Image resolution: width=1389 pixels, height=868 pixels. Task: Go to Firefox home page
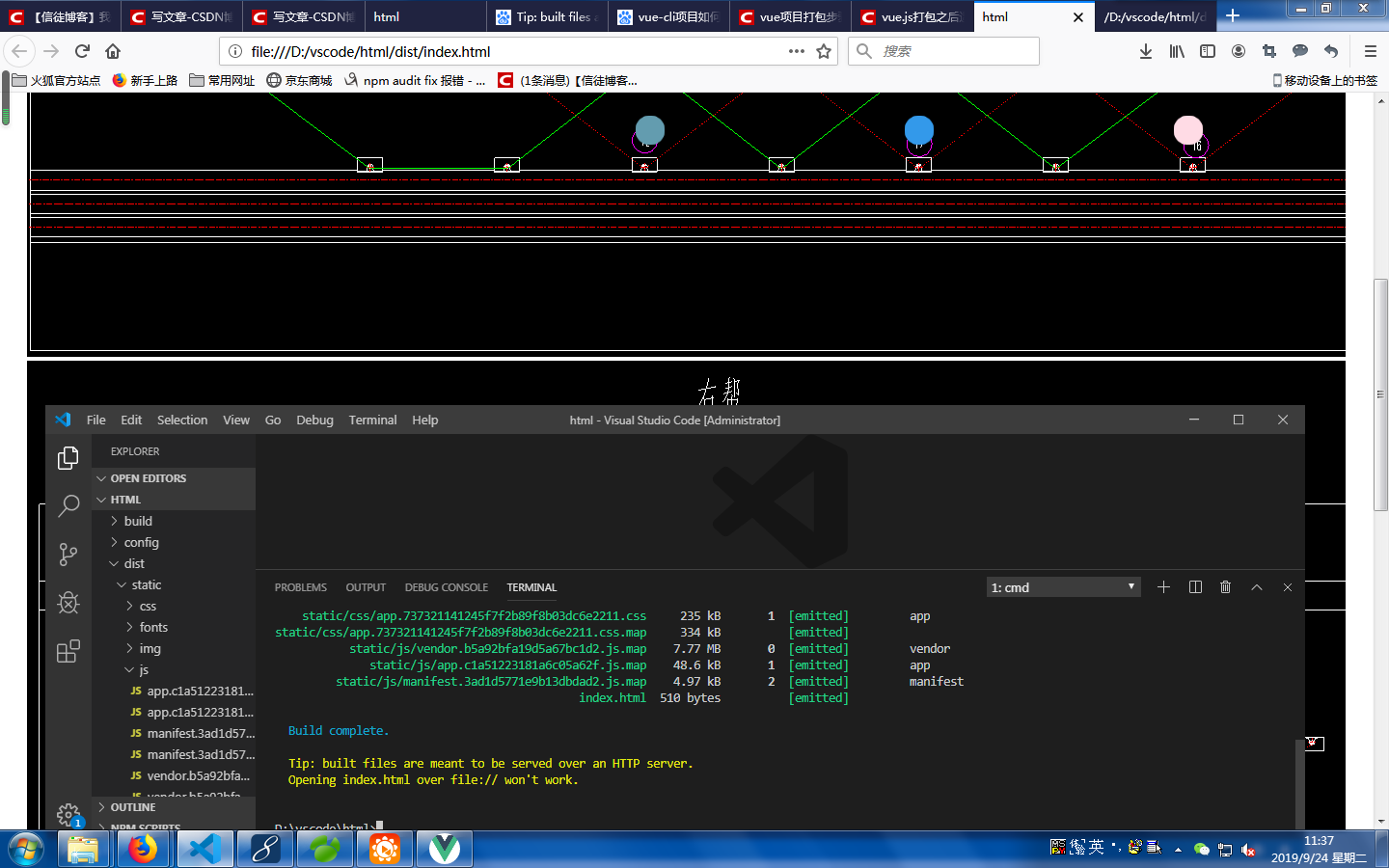113,51
